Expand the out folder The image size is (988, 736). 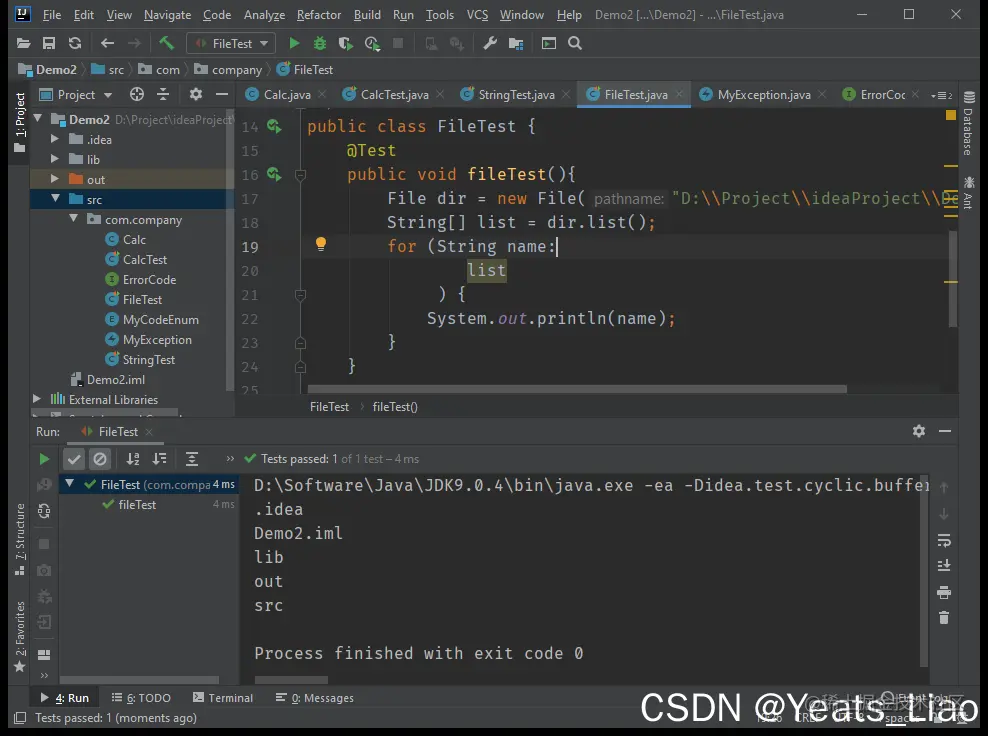pos(55,179)
